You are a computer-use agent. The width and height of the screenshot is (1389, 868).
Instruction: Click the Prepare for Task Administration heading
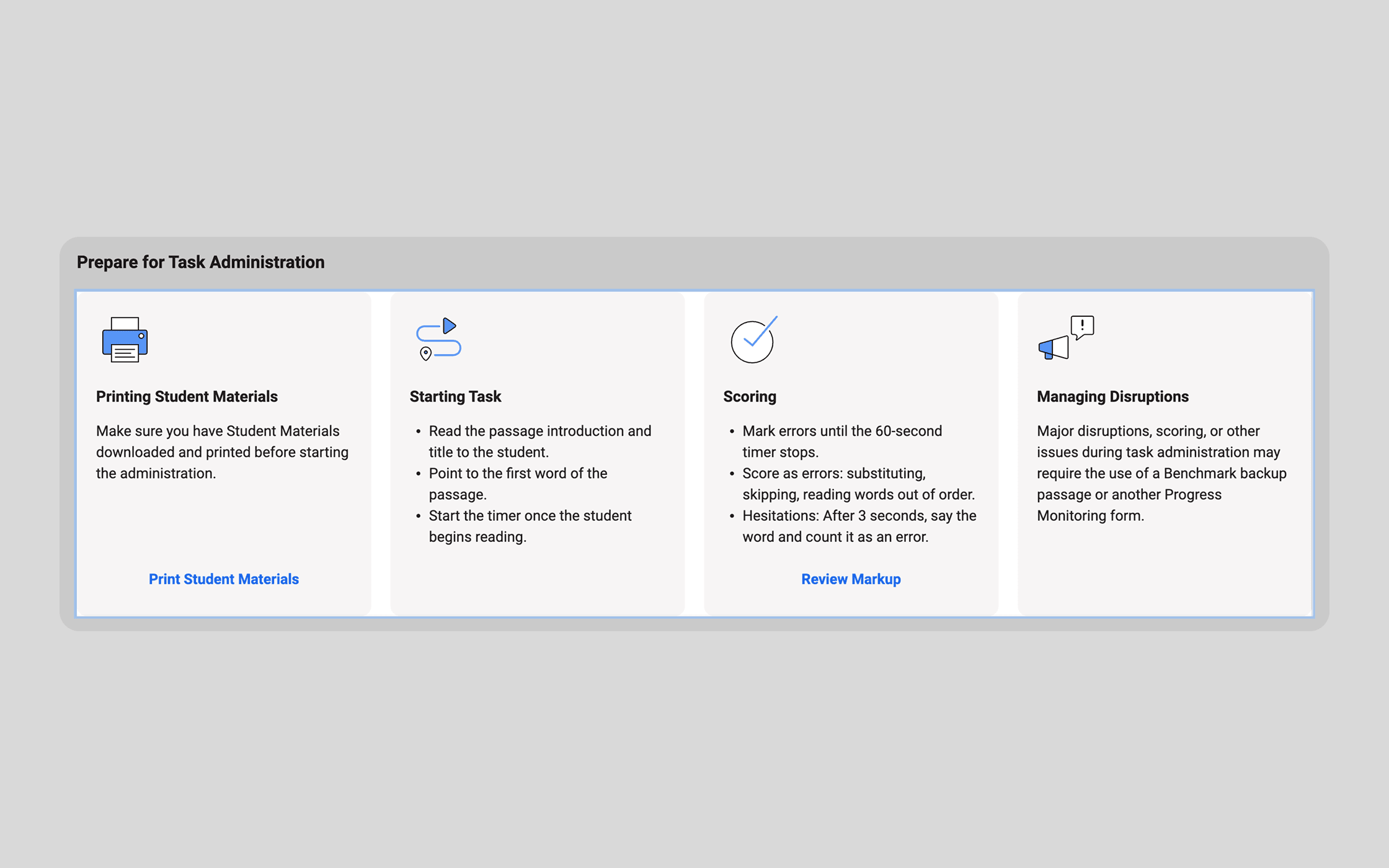[x=200, y=262]
